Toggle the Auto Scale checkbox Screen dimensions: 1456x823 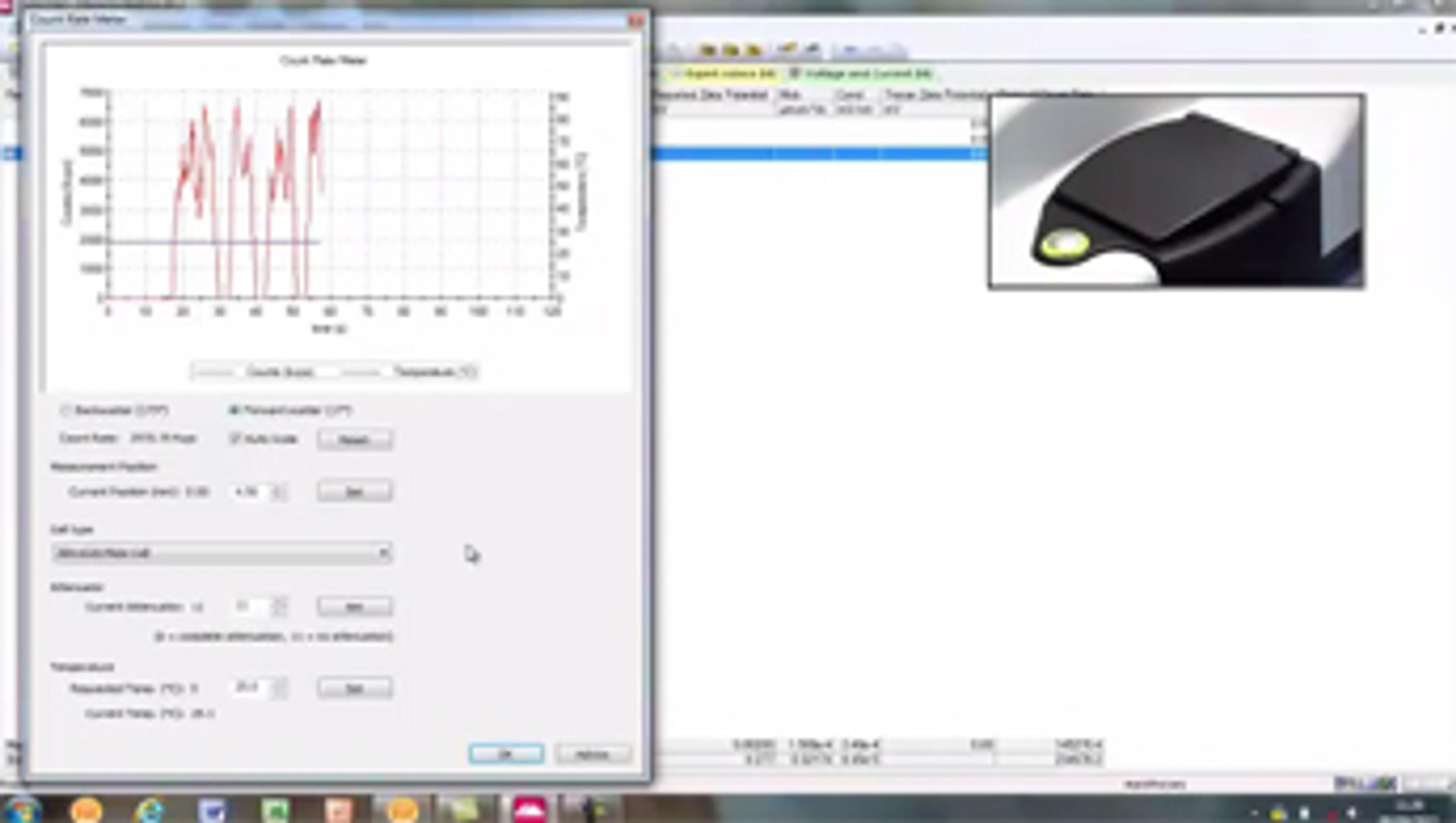[x=235, y=439]
